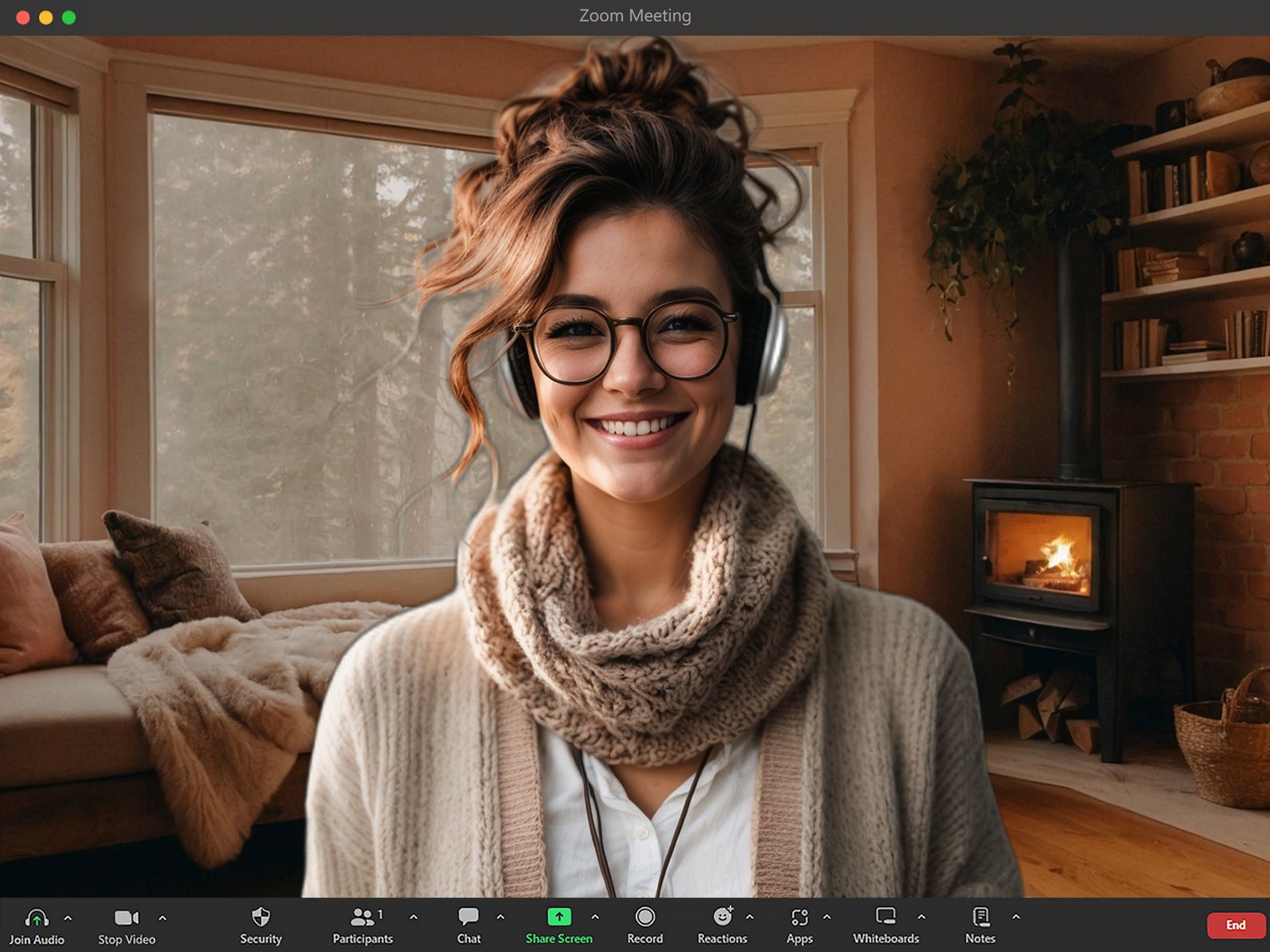Open the Chat bubble icon
The image size is (1270, 952).
coord(469,917)
